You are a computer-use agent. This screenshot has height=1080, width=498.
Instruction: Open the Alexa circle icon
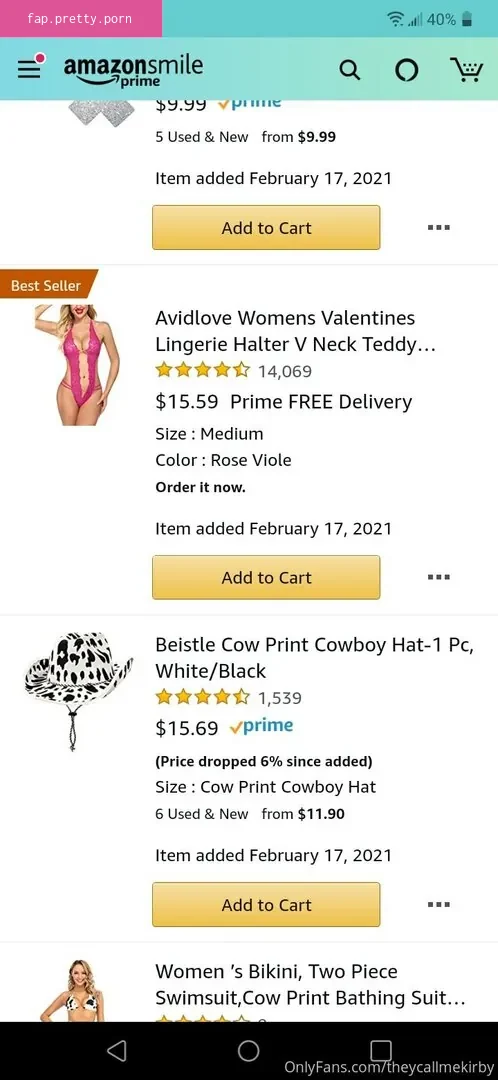point(406,70)
